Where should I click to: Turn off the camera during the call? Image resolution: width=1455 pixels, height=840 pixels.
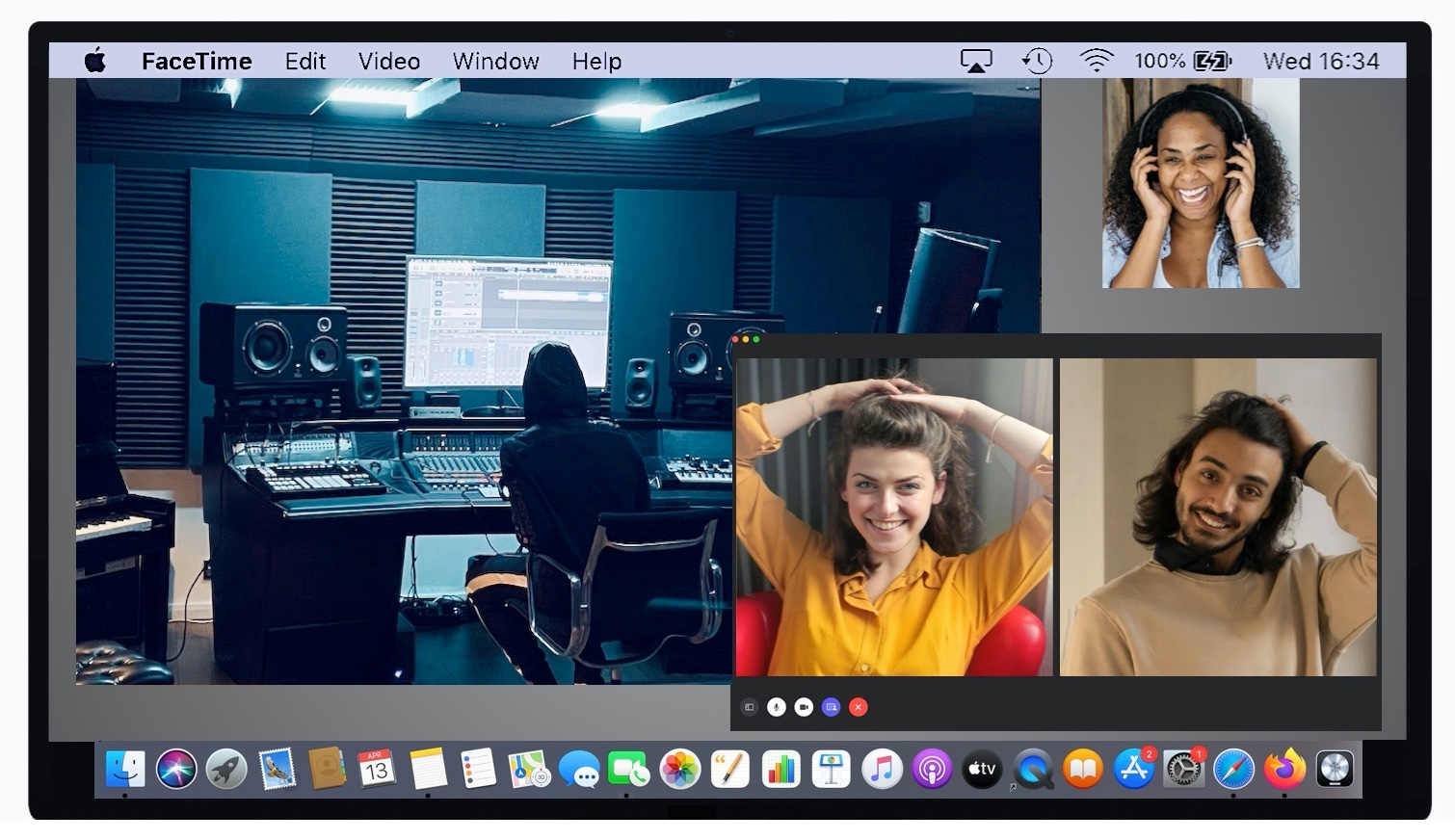point(804,707)
